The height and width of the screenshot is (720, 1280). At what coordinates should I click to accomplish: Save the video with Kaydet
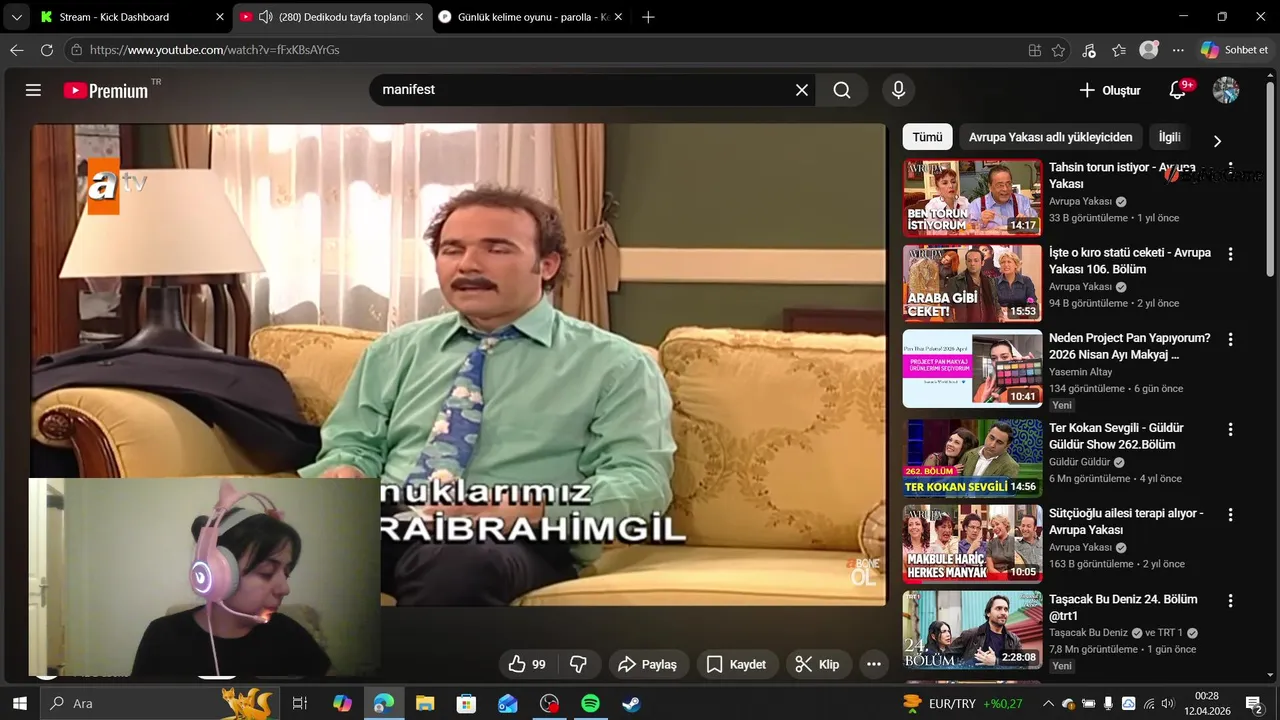pos(736,664)
